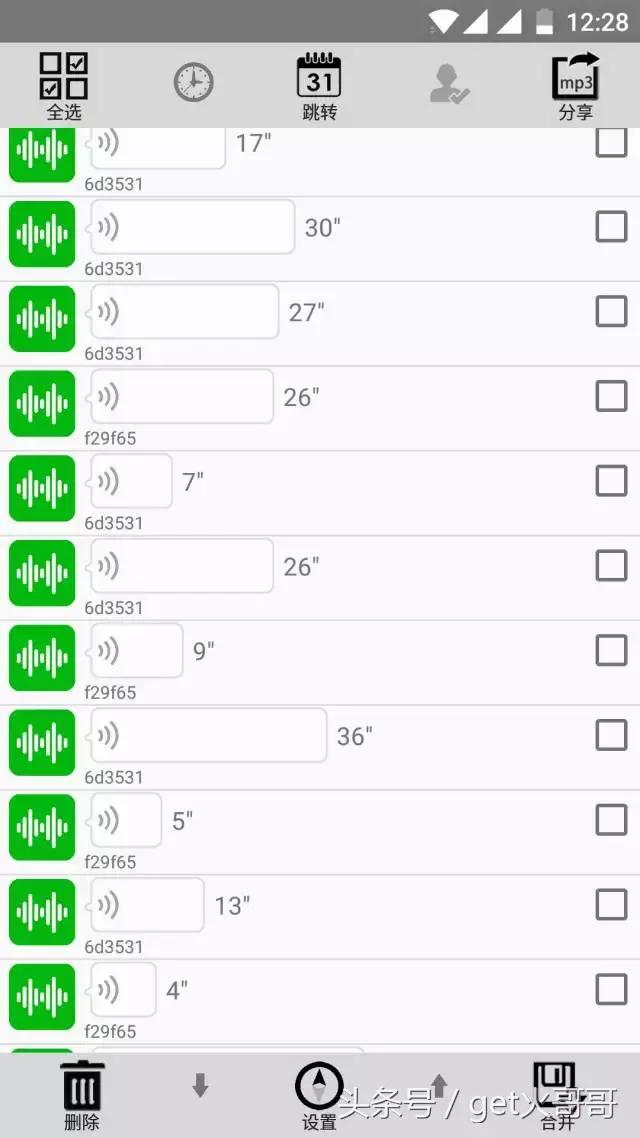Tap the green waveform icon beside 4" message

42,997
